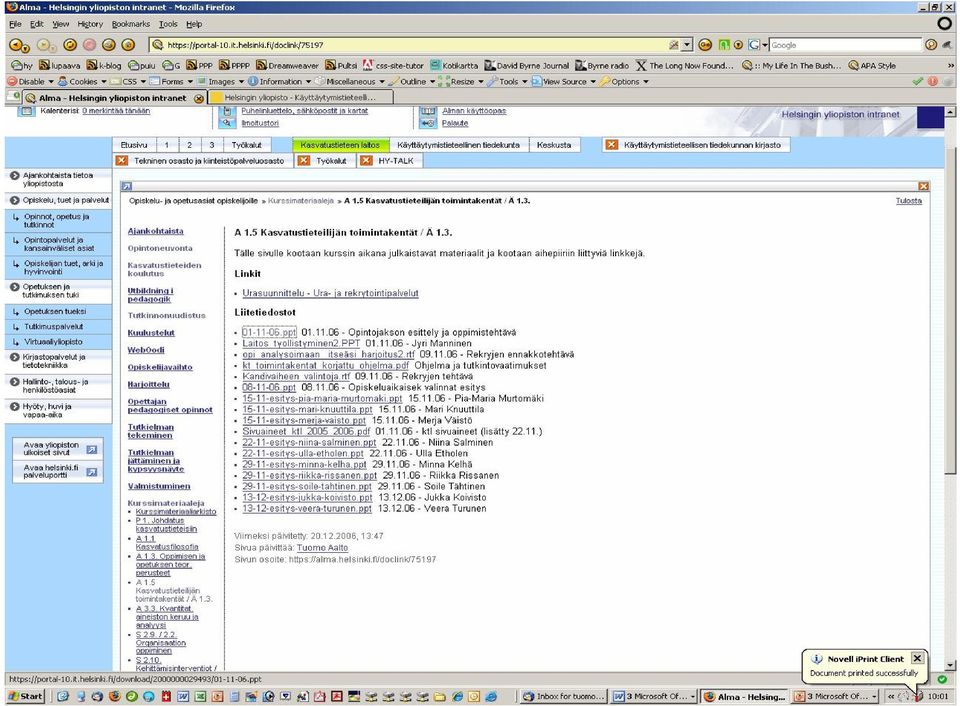Expand the Resize developer toolbar menu
The image size is (960, 706).
tap(462, 81)
